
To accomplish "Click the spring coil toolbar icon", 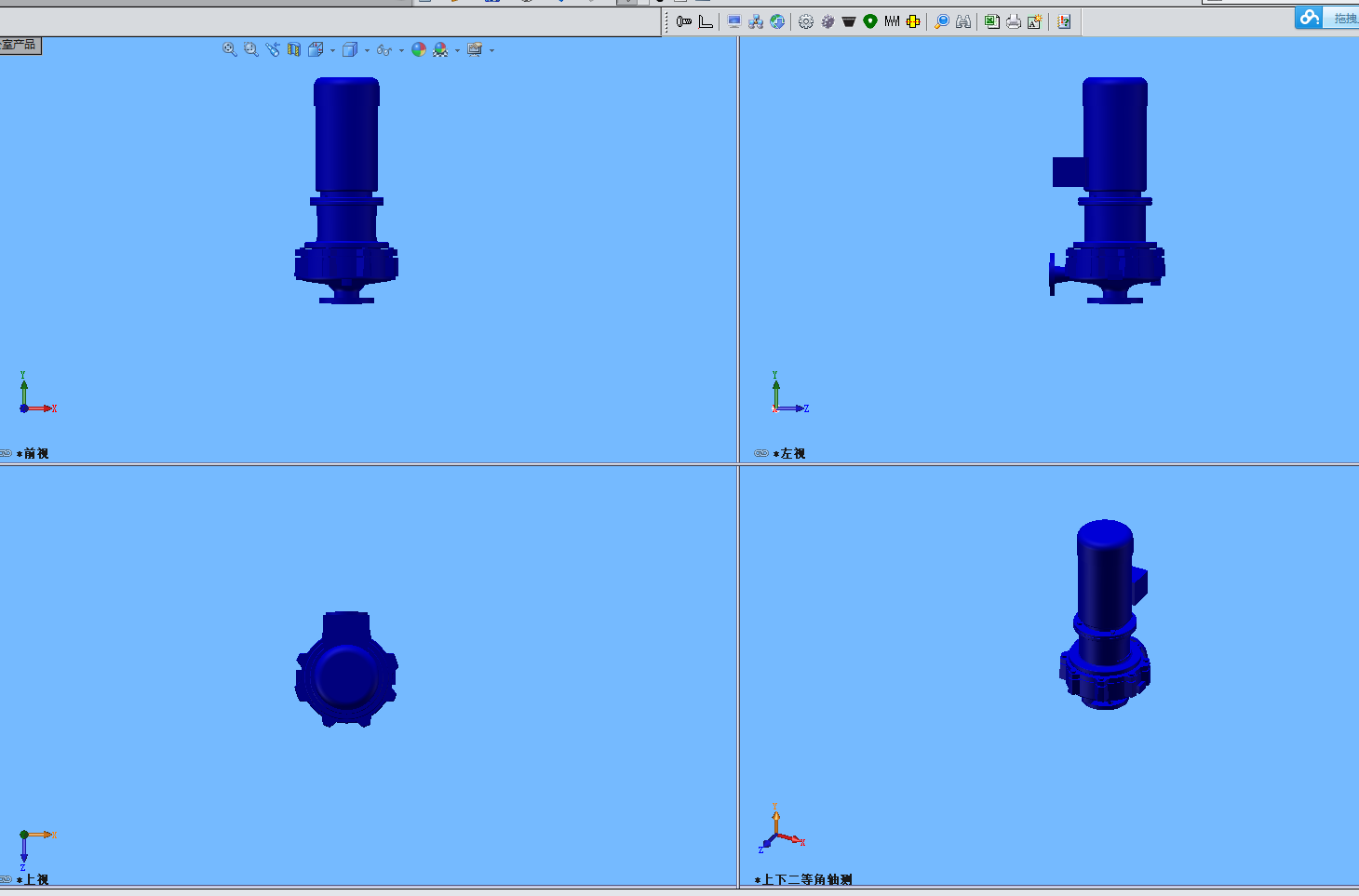I will pos(892,21).
